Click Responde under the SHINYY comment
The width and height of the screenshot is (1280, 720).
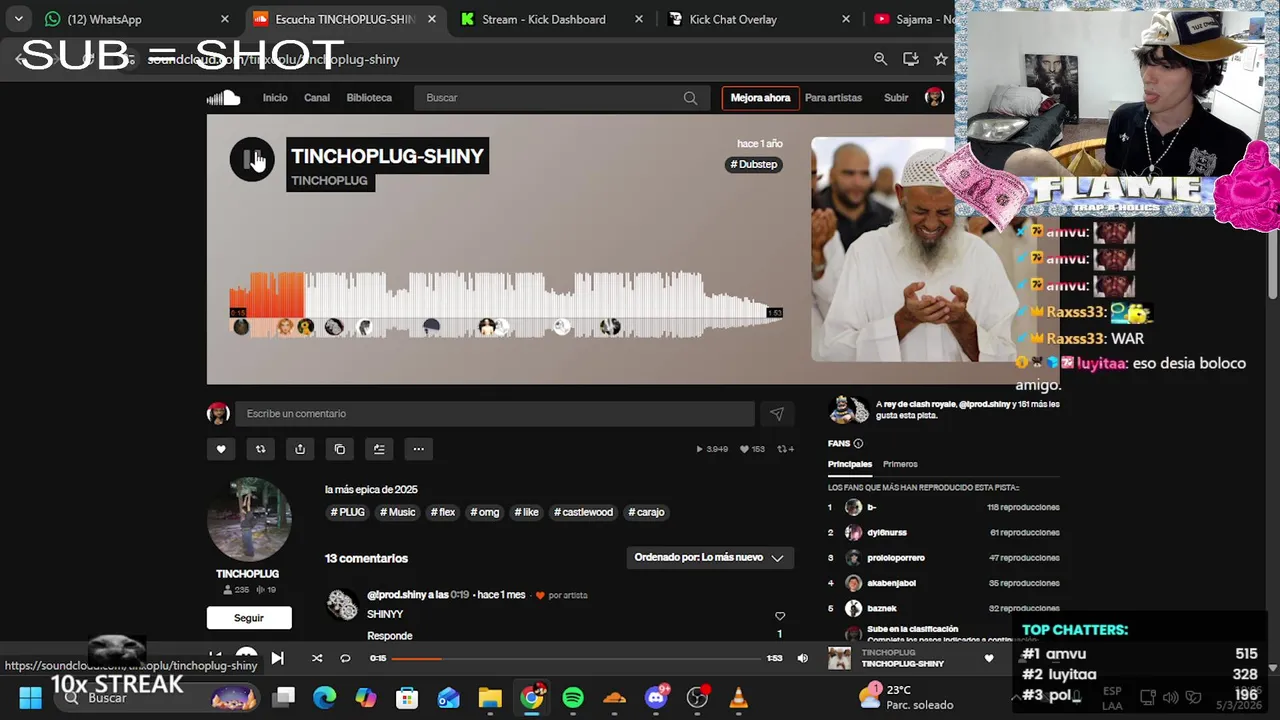pos(390,636)
